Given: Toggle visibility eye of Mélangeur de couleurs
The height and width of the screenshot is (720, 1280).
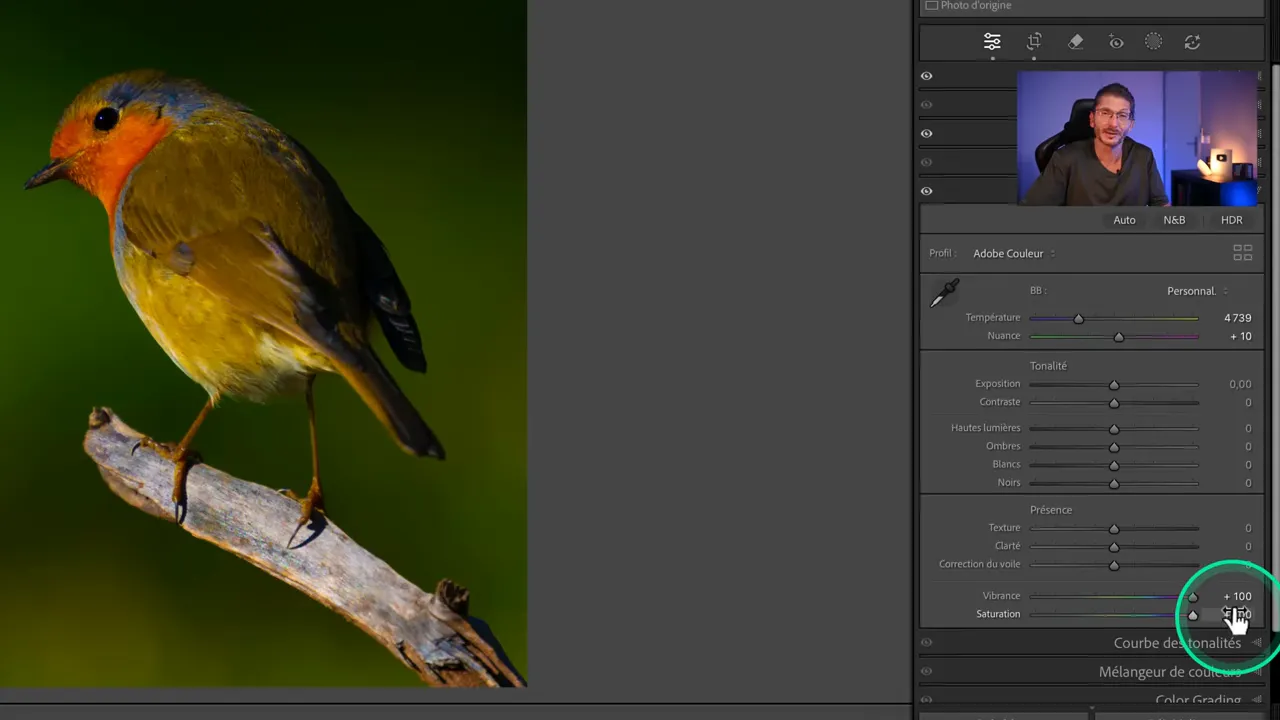Looking at the screenshot, I should pos(927,672).
